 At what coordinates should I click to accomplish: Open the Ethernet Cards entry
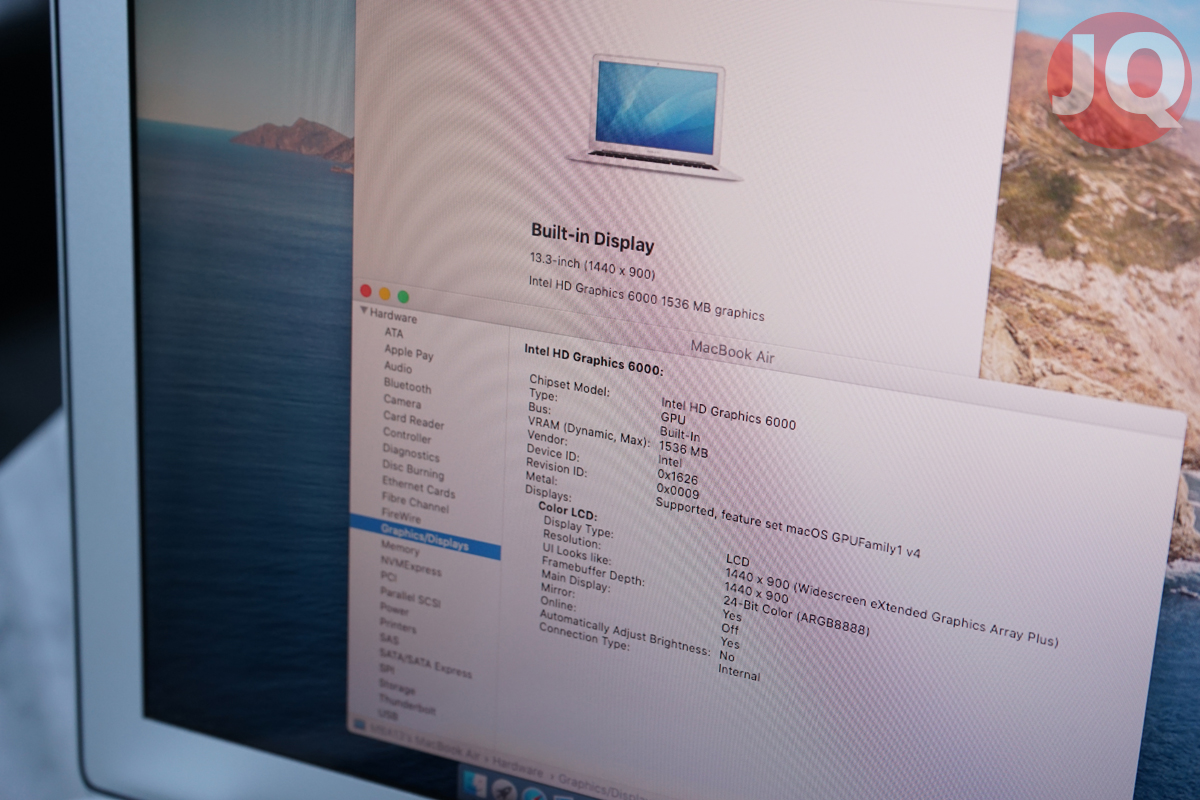[x=418, y=488]
